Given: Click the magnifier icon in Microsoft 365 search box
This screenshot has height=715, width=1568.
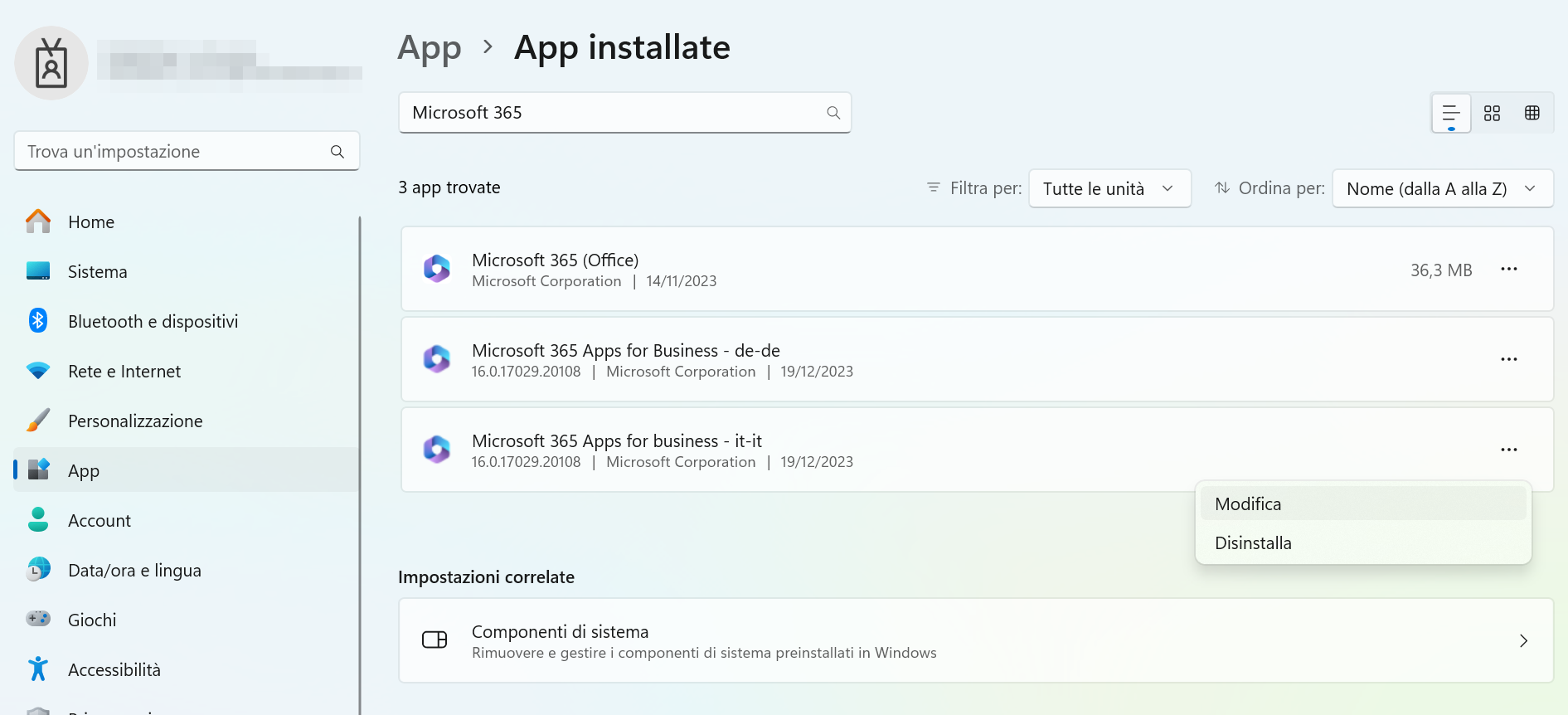Looking at the screenshot, I should [x=833, y=113].
